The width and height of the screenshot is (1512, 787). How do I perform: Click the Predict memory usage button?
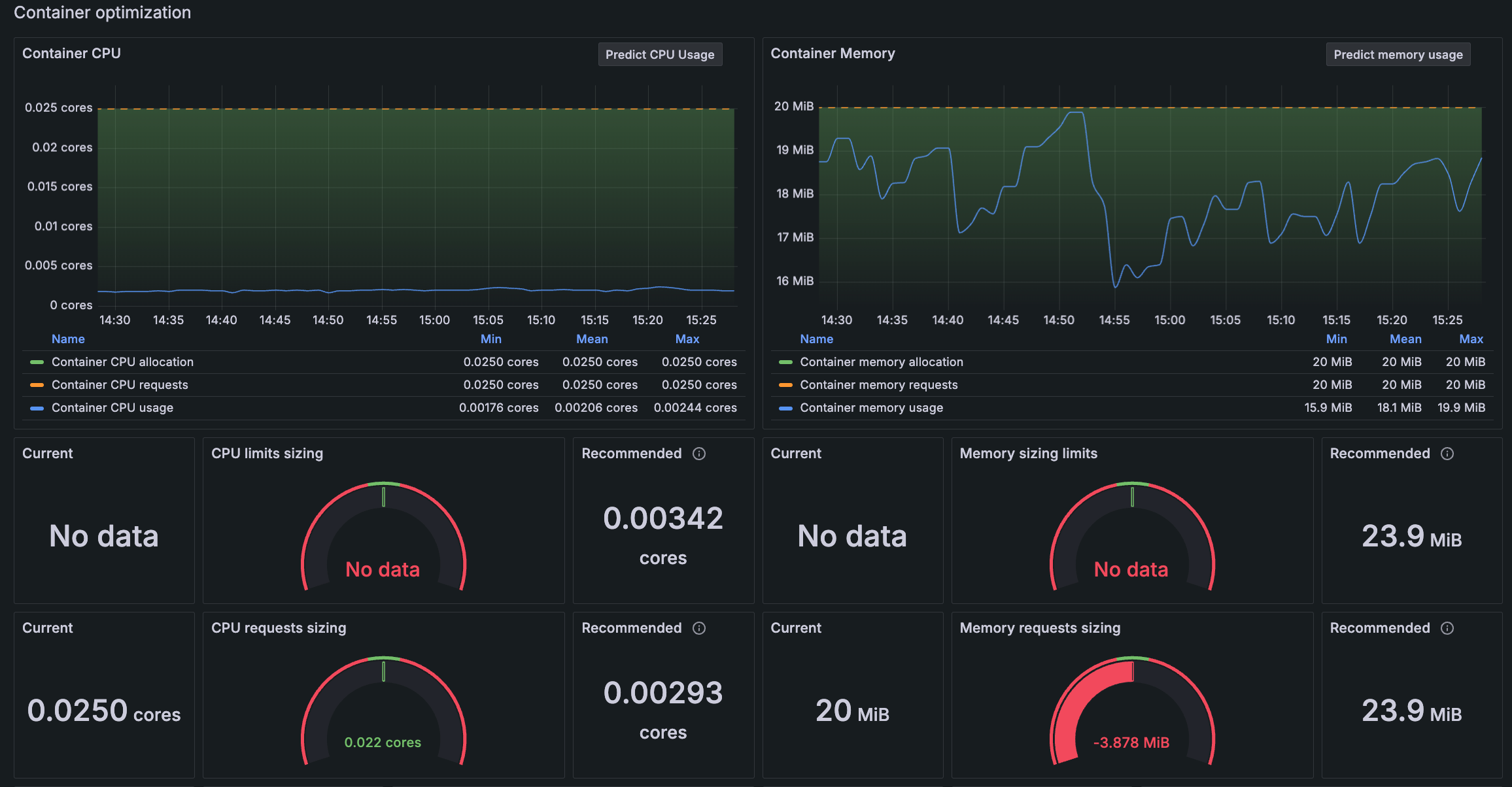click(x=1398, y=54)
